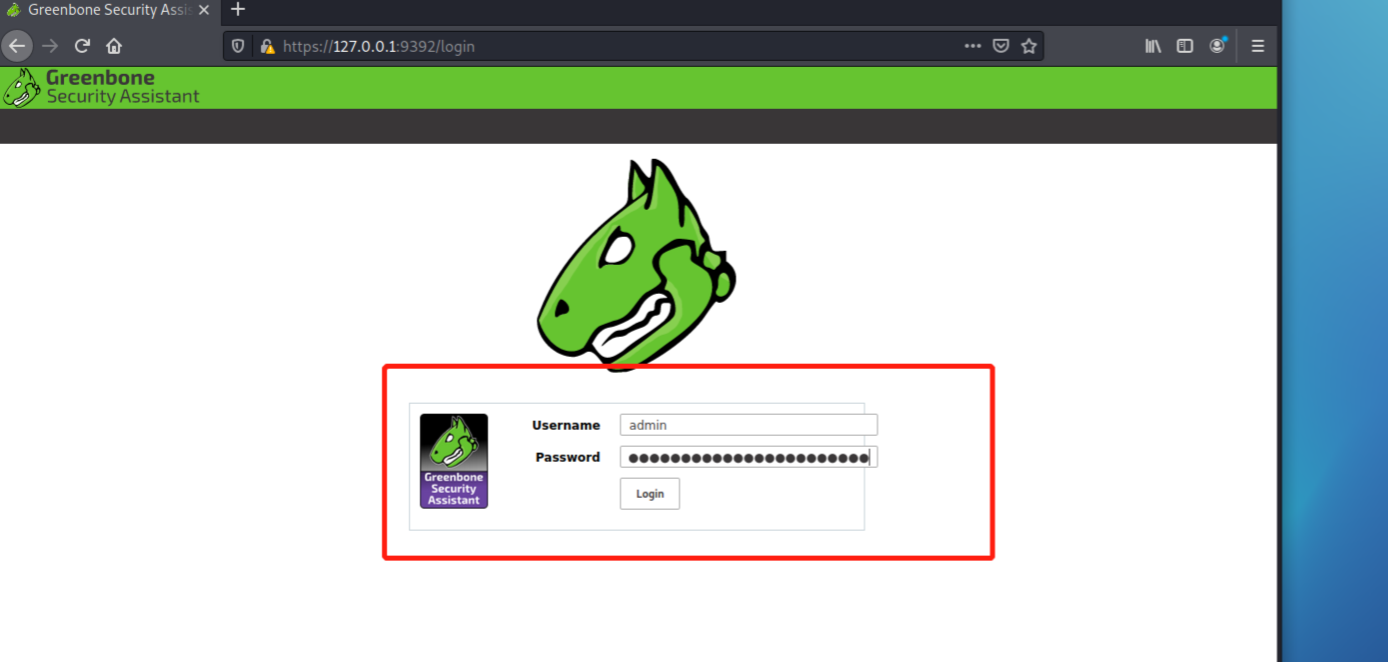This screenshot has height=662, width=1388.
Task: Save page to Pocket icon
Action: coord(1000,46)
